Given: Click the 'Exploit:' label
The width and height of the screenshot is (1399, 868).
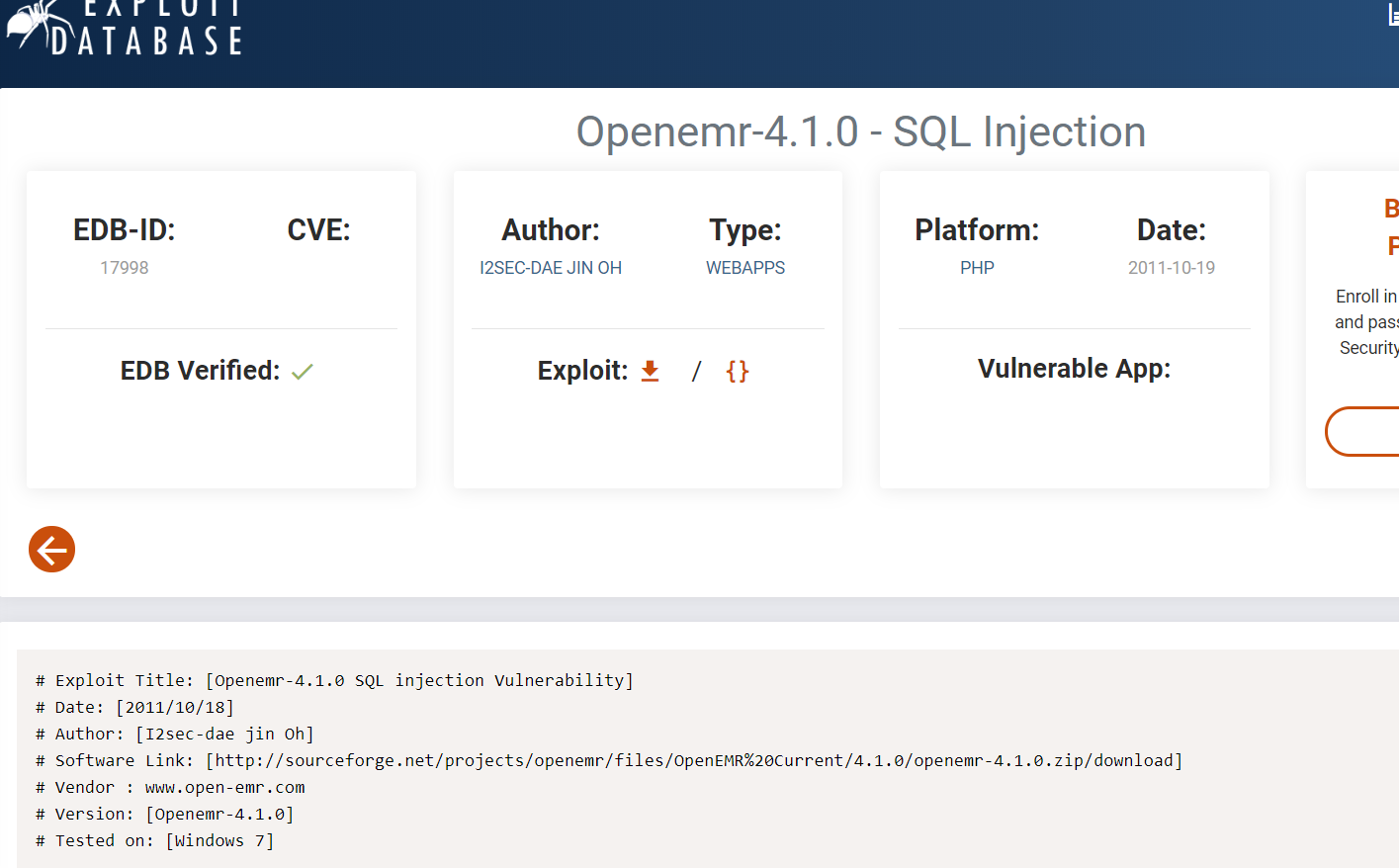Looking at the screenshot, I should pos(583,371).
